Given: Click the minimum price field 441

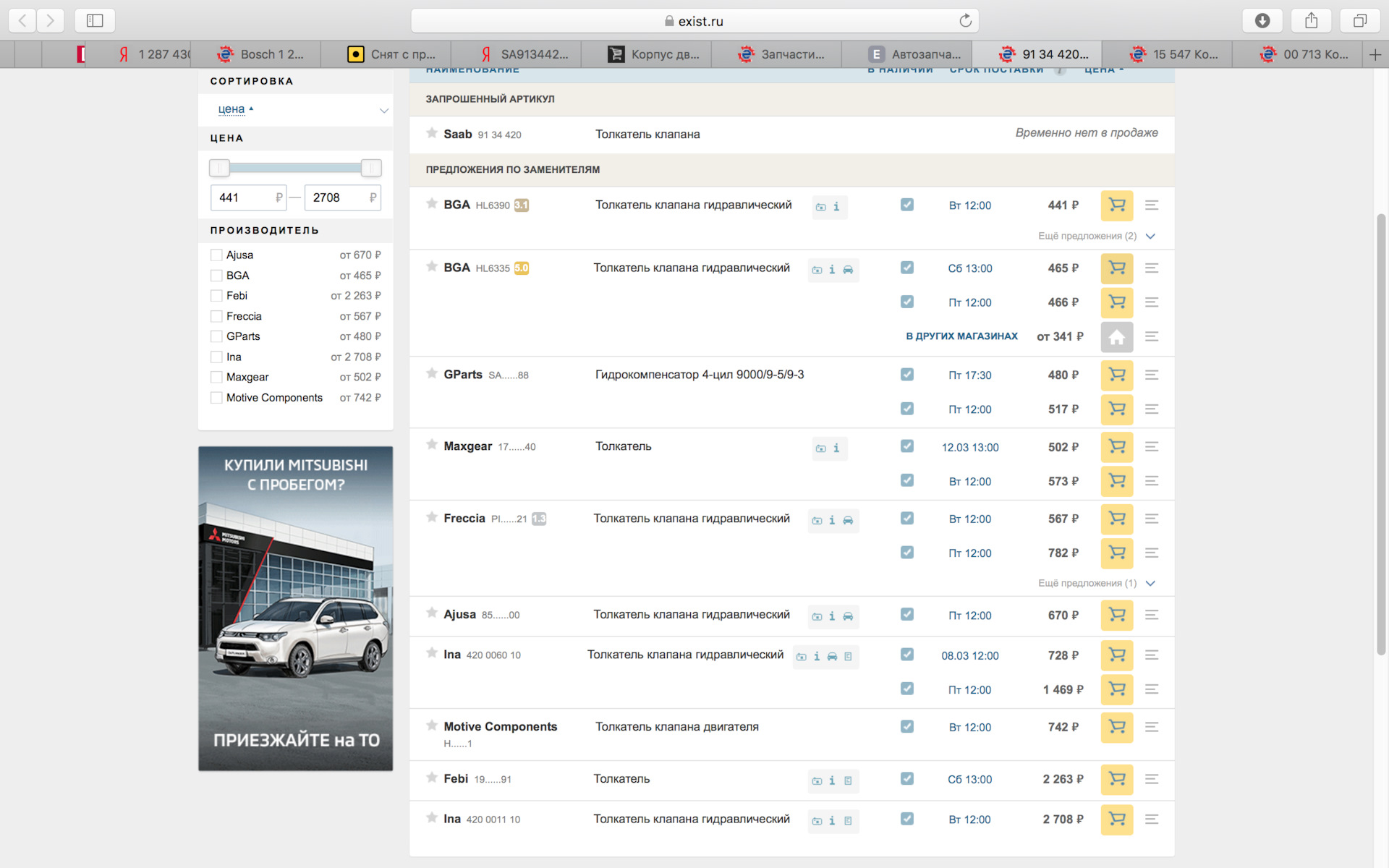Looking at the screenshot, I should point(248,197).
